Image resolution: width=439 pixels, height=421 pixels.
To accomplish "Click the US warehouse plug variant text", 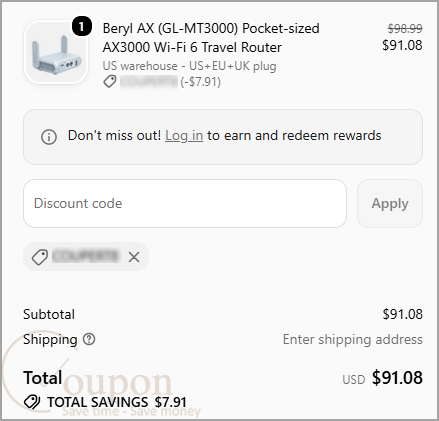I will pyautogui.click(x=189, y=66).
